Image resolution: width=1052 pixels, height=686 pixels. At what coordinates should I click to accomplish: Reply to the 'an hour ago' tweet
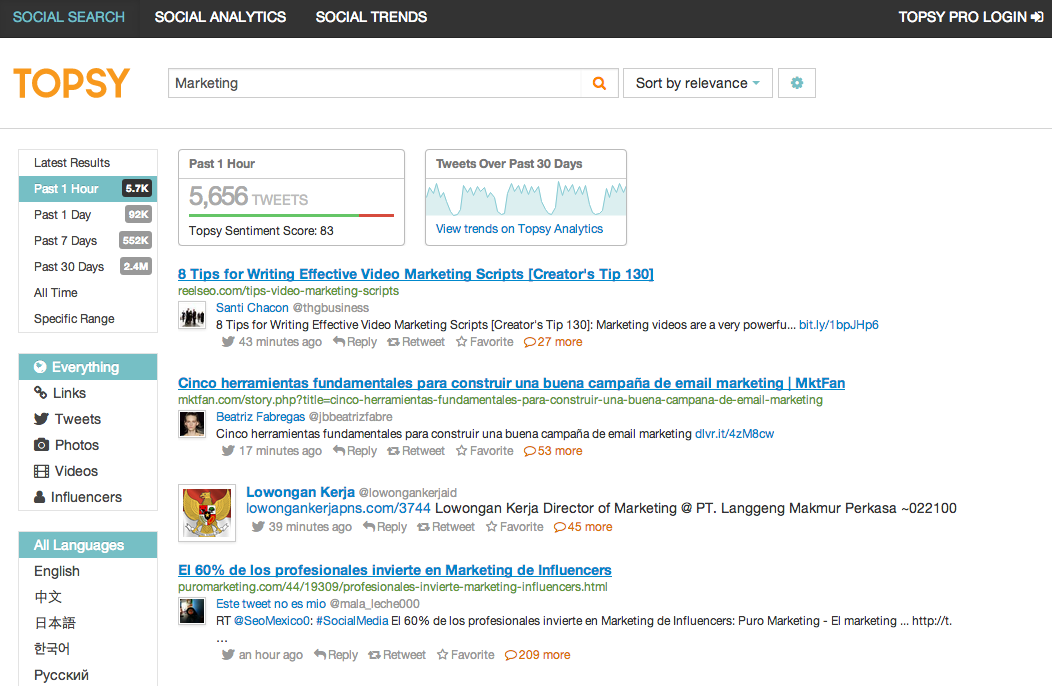336,654
